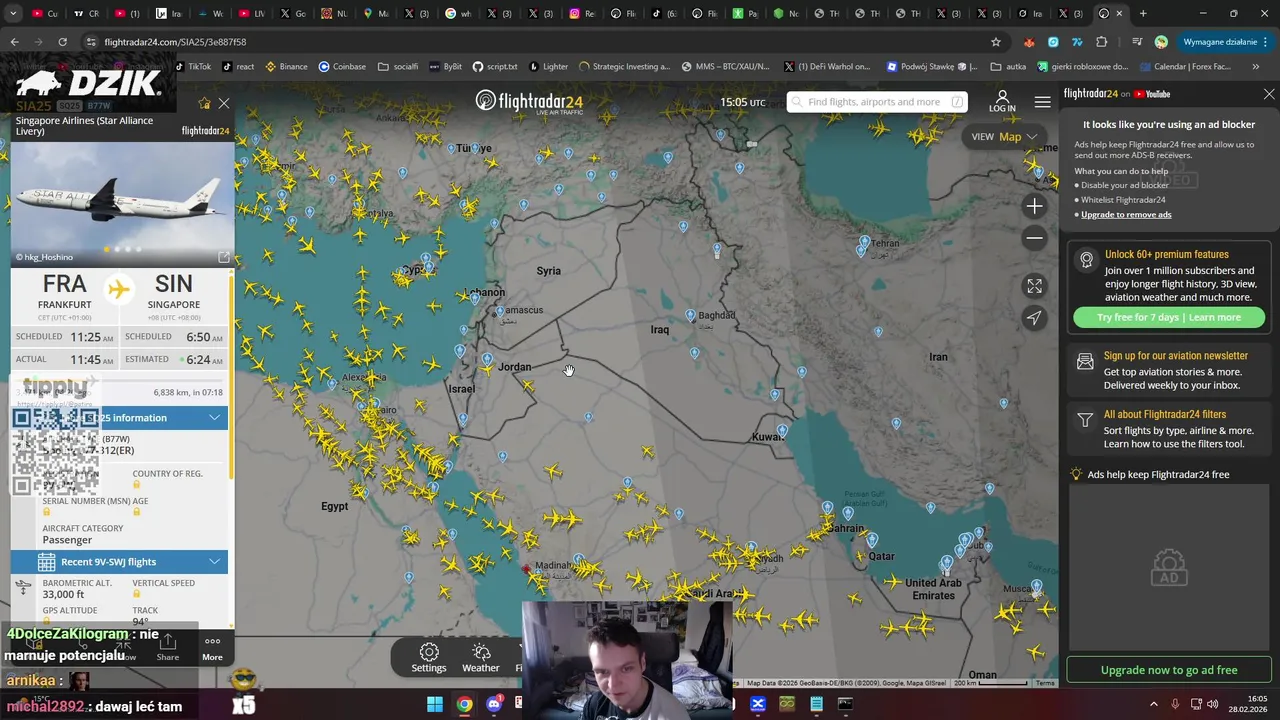The width and height of the screenshot is (1280, 720).
Task: Click the browser address bar URL
Action: [x=175, y=42]
